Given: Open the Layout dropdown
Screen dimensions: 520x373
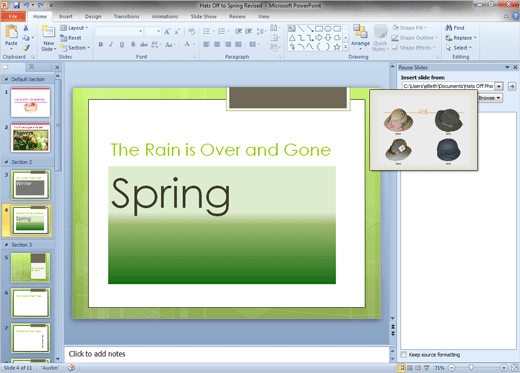Looking at the screenshot, I should (x=74, y=28).
